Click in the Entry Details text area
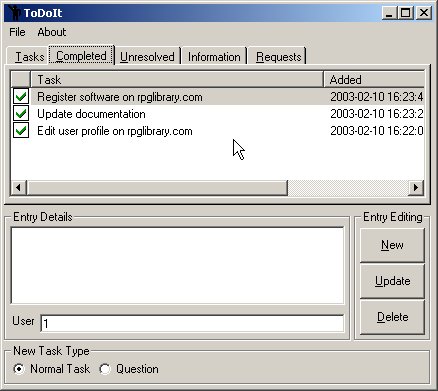 coord(177,266)
